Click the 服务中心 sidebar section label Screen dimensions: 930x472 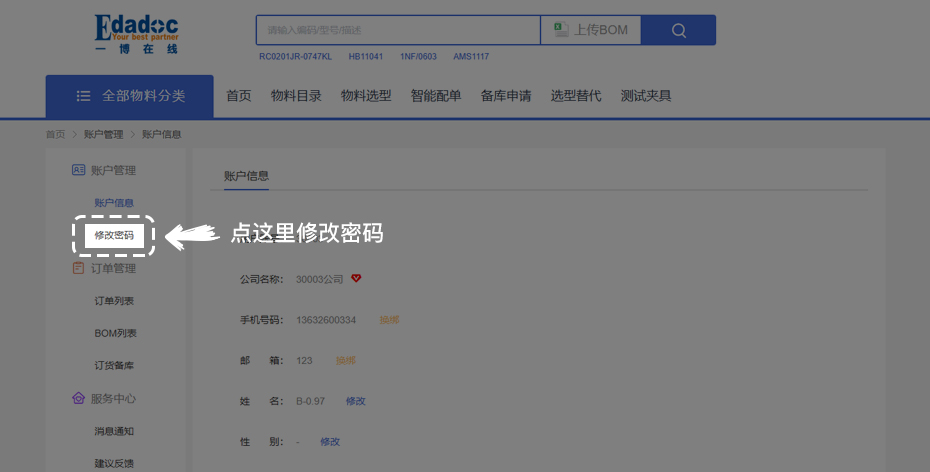click(x=113, y=398)
